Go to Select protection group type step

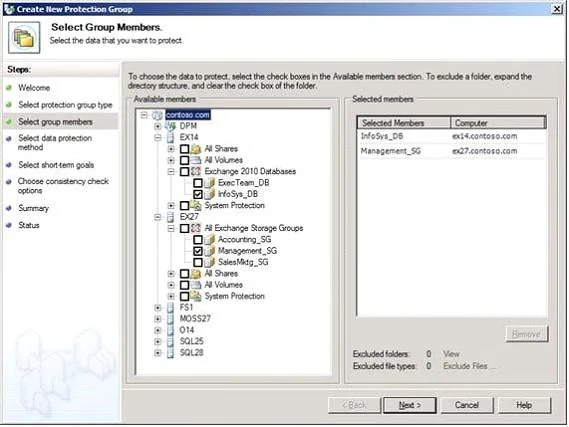(x=65, y=105)
